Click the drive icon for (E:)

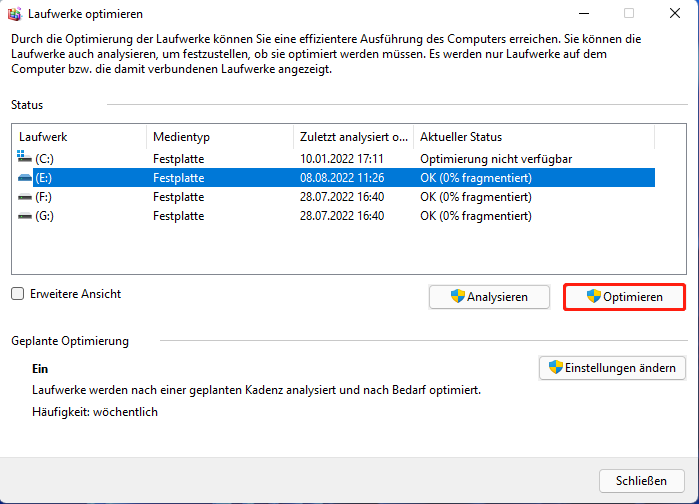[25, 178]
